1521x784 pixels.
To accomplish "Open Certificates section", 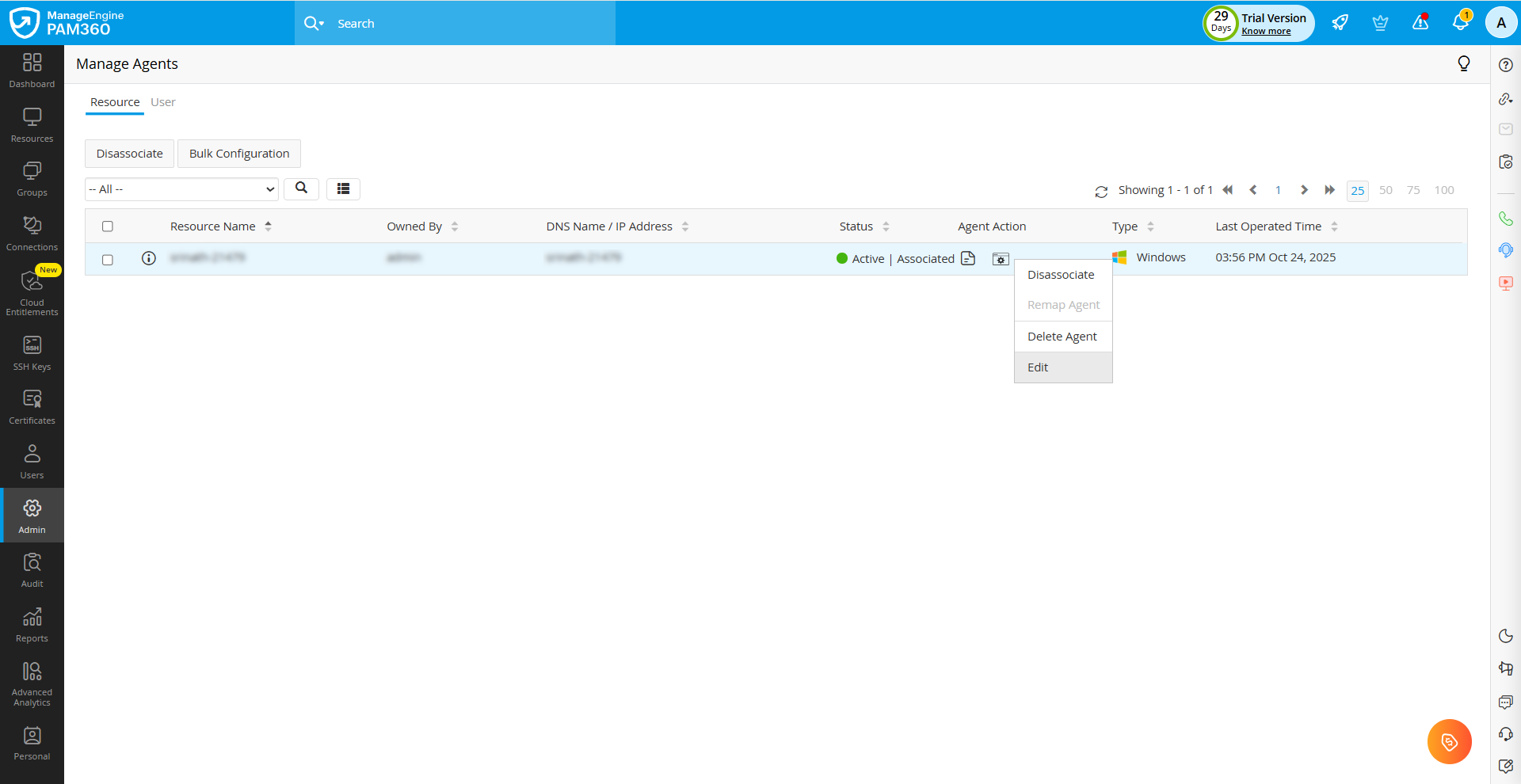I will (32, 407).
